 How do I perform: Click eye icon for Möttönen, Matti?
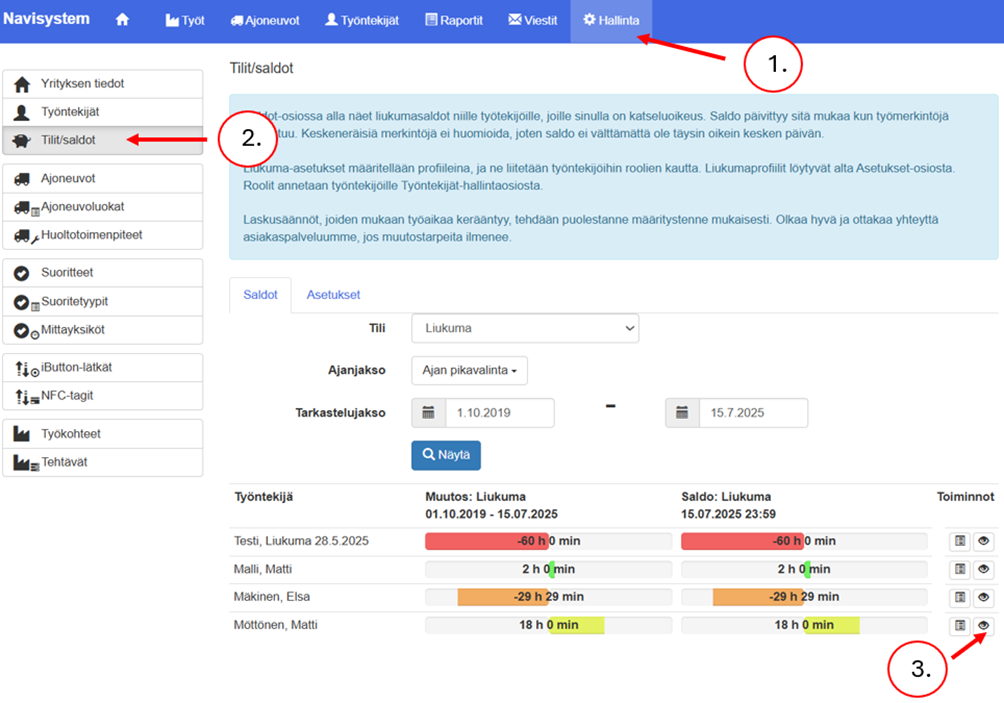coord(983,625)
